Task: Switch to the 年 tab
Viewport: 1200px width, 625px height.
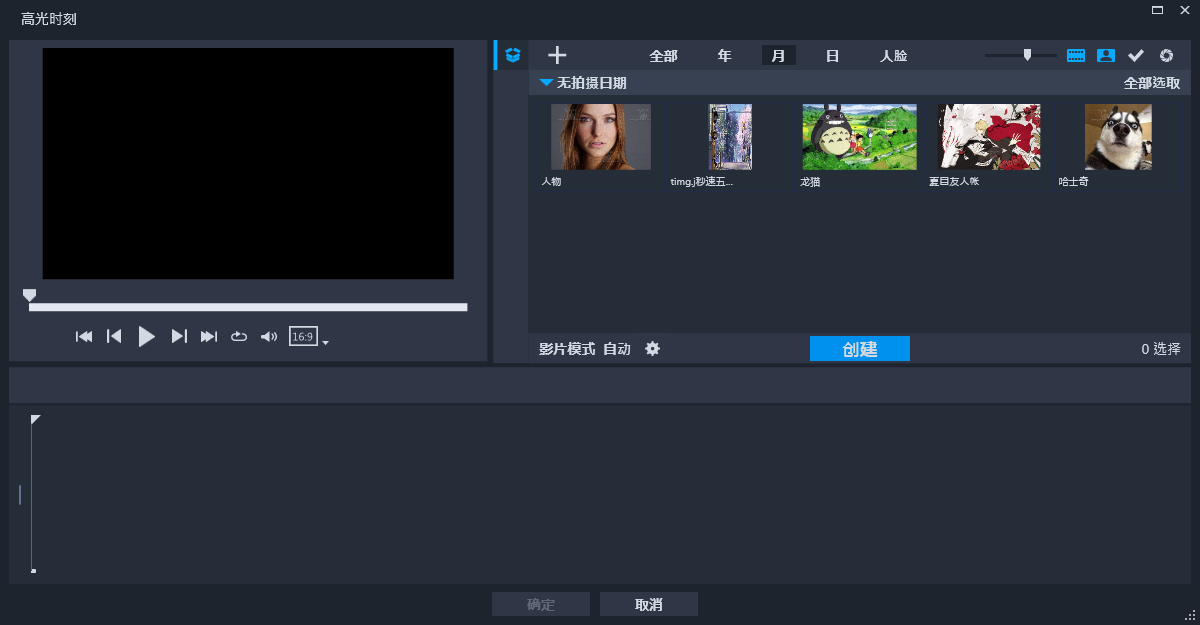Action: pyautogui.click(x=724, y=55)
